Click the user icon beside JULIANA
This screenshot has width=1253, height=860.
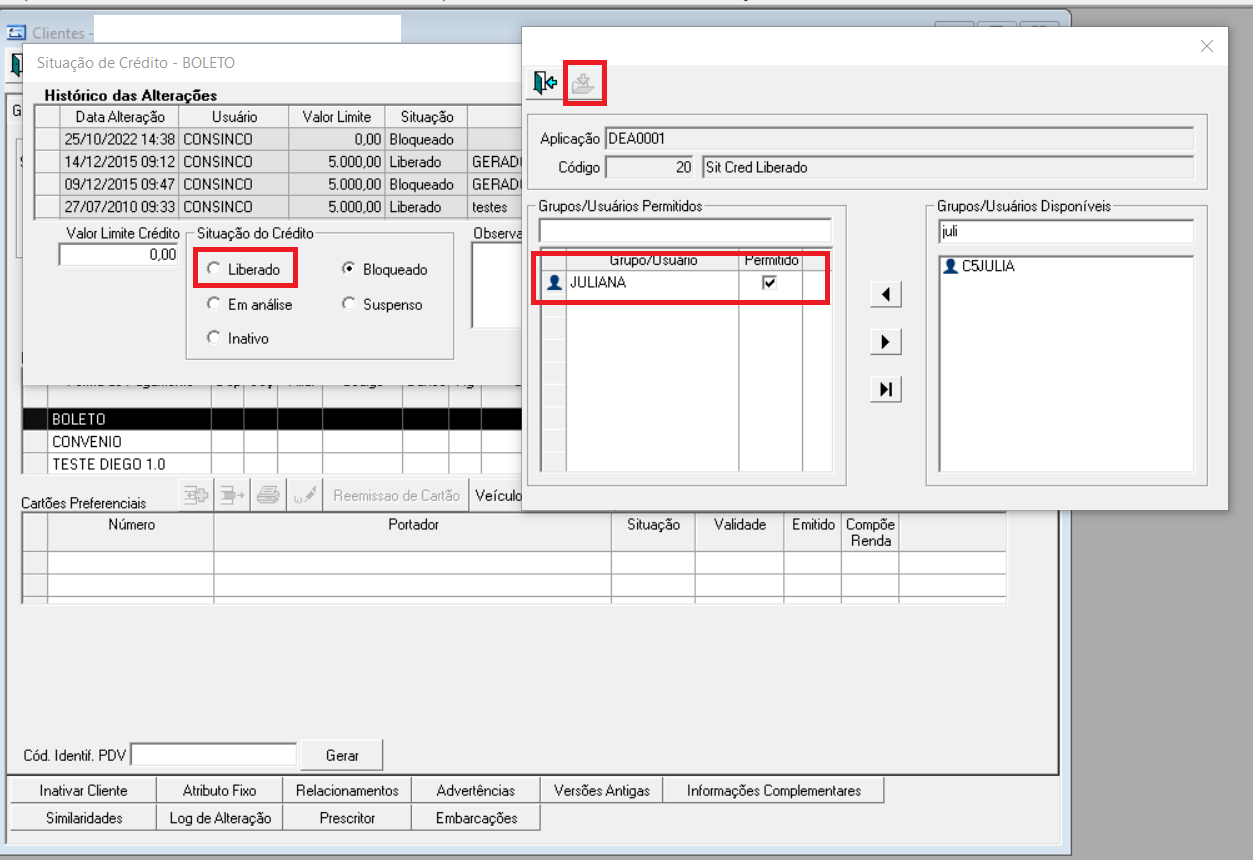[x=553, y=283]
